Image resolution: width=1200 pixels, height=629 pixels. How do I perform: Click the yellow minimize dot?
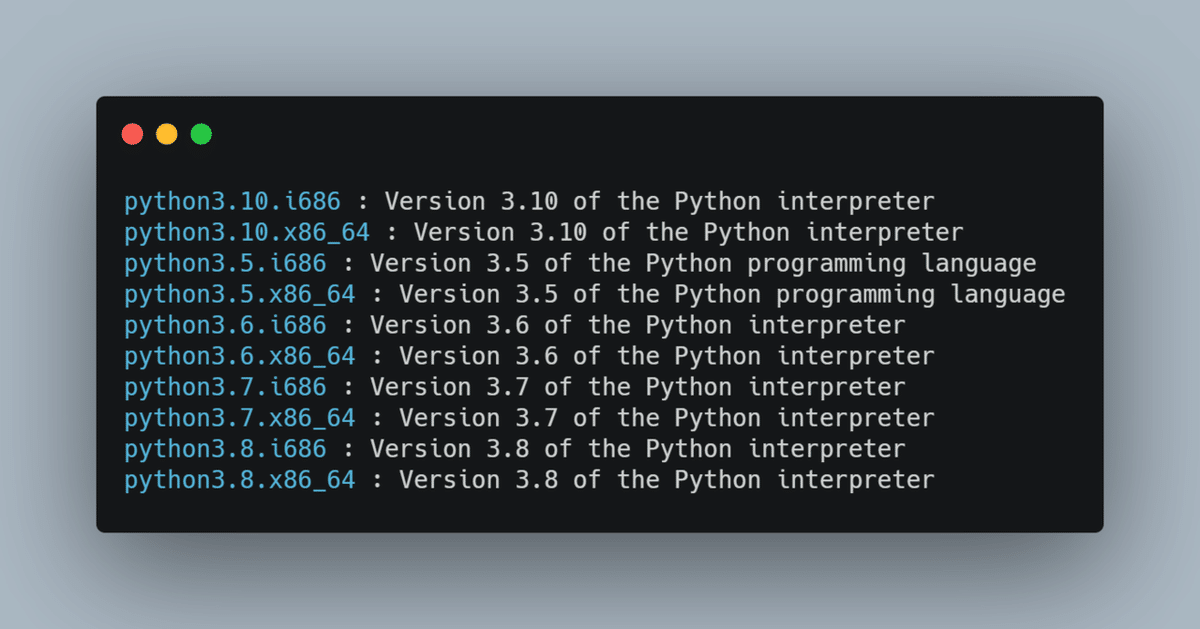tap(167, 134)
